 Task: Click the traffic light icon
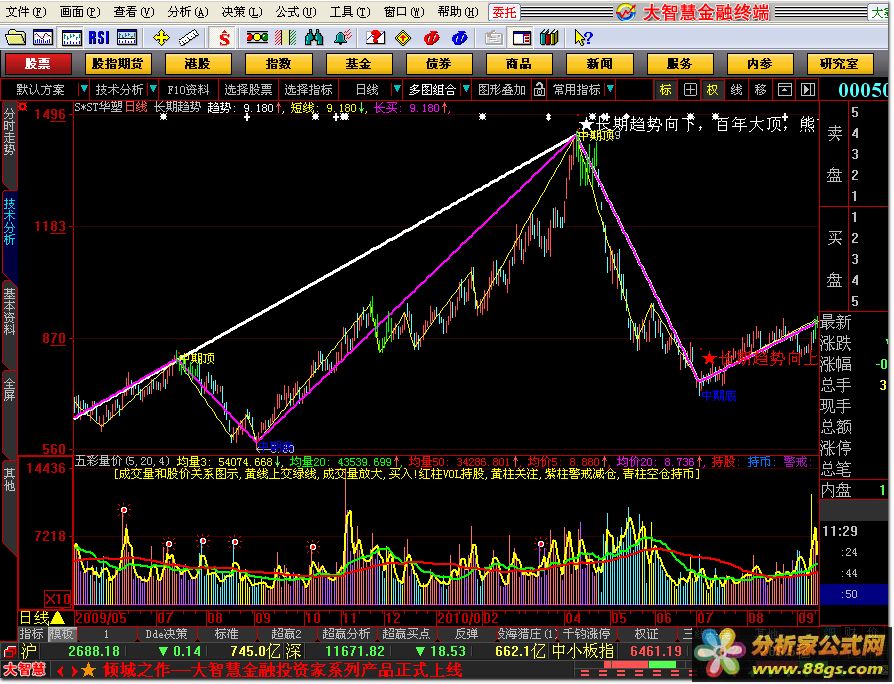[257, 38]
